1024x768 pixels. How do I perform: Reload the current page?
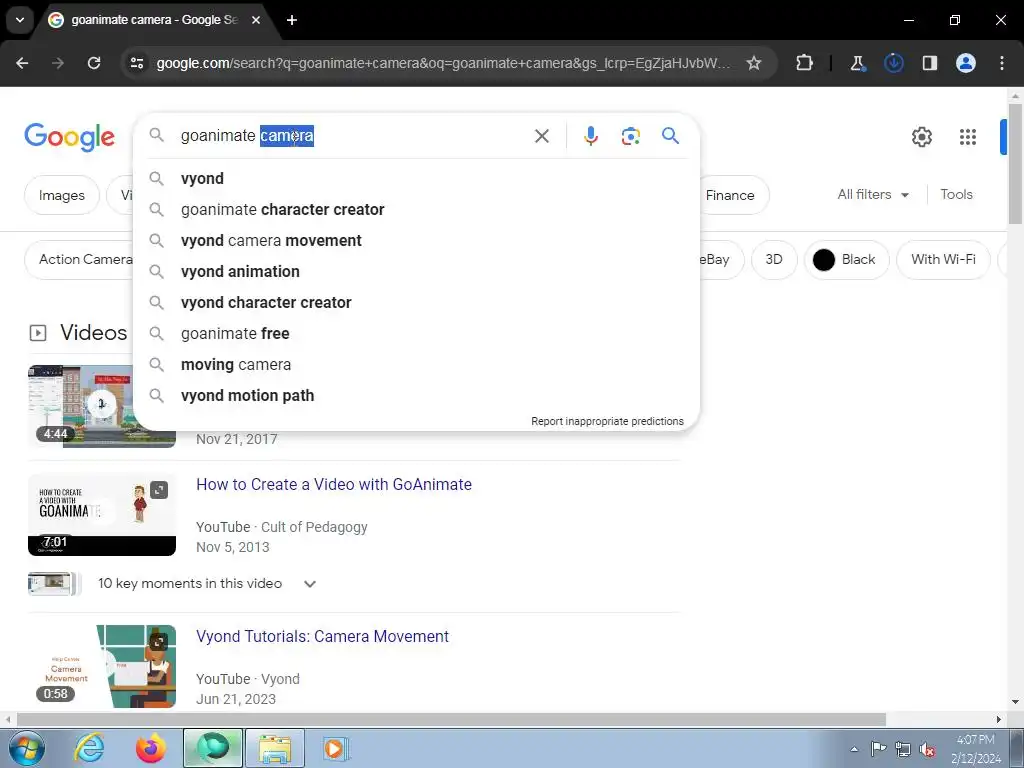click(94, 63)
